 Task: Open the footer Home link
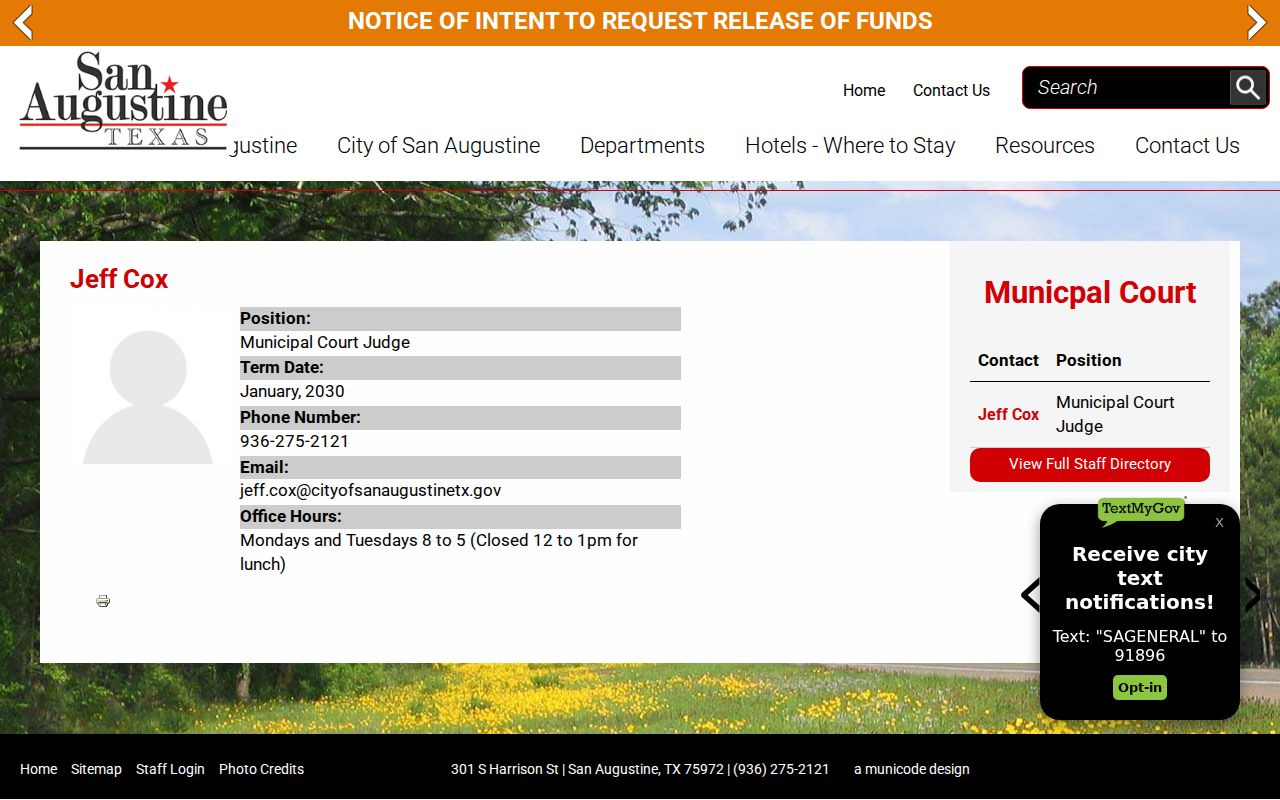38,769
